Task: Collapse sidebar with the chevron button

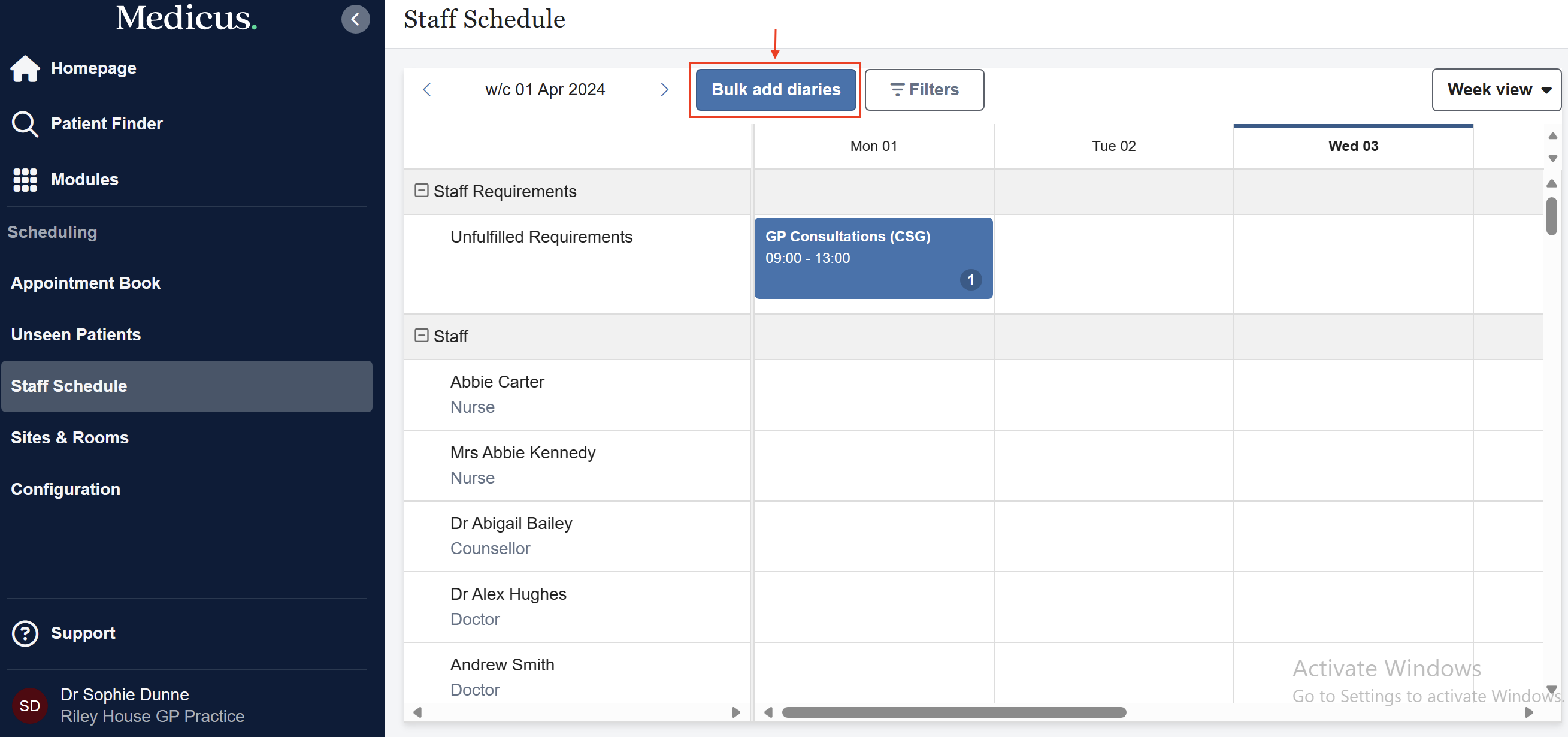Action: [356, 20]
